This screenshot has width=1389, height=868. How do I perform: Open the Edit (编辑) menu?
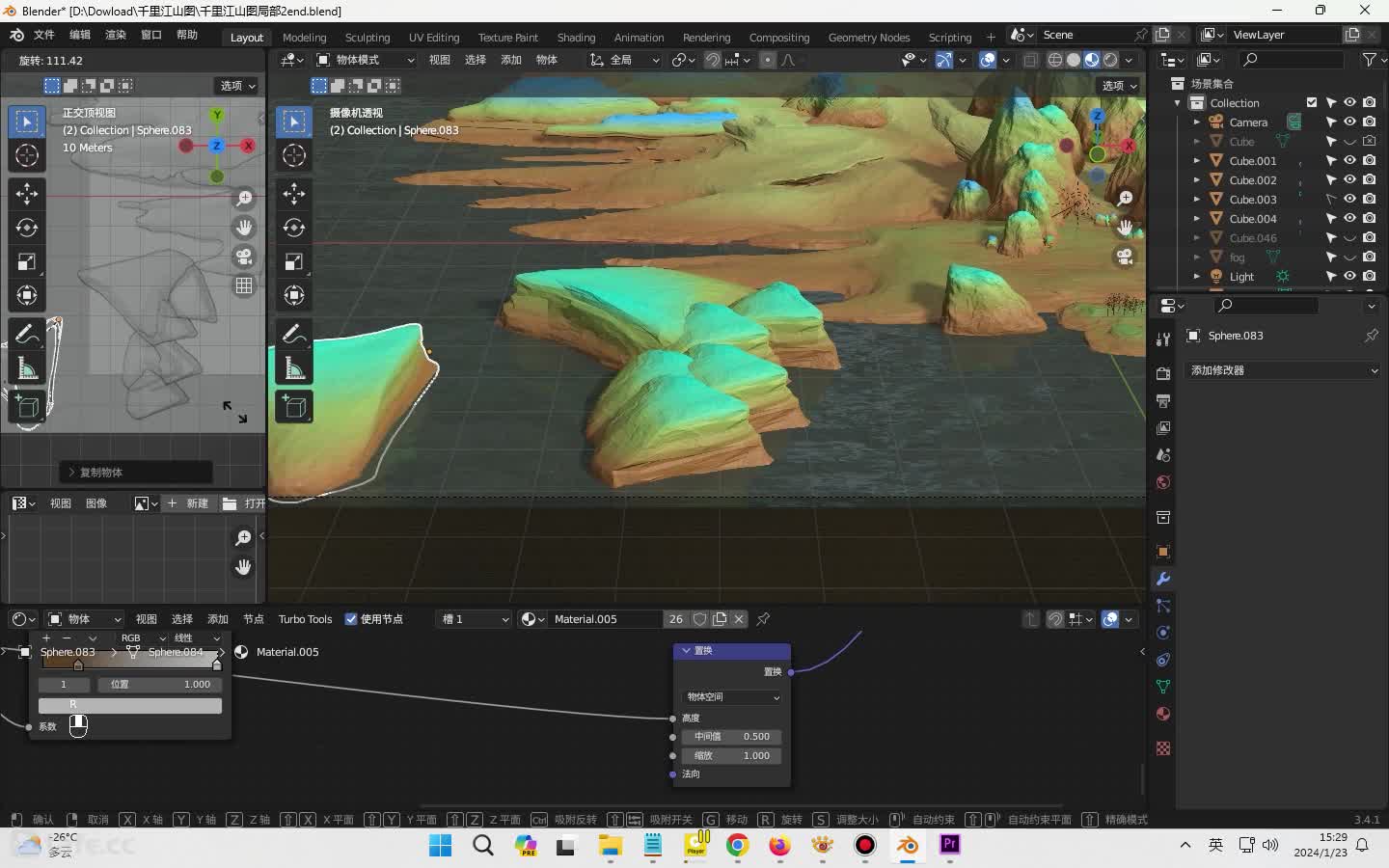coord(79,35)
